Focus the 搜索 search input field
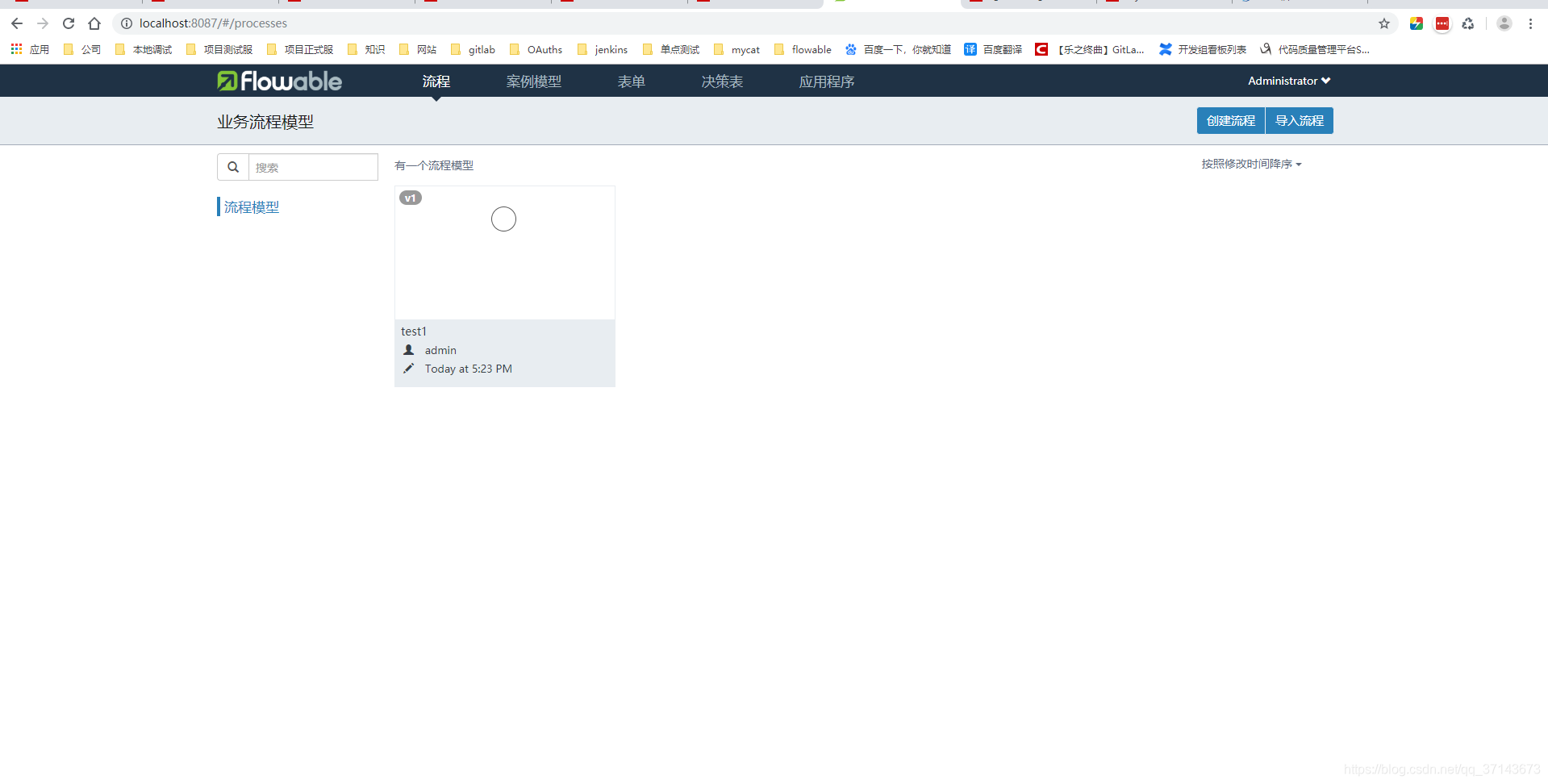This screenshot has height=784, width=1548. point(313,167)
